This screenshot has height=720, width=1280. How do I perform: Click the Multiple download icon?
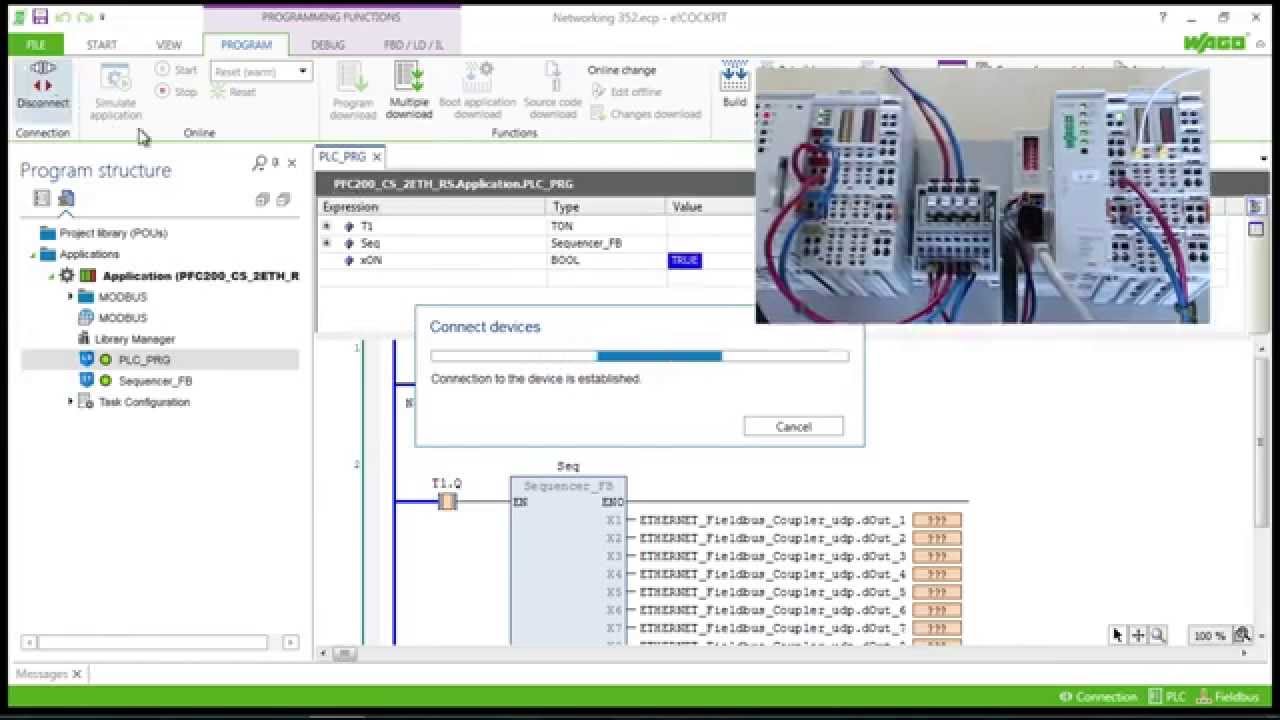[409, 78]
